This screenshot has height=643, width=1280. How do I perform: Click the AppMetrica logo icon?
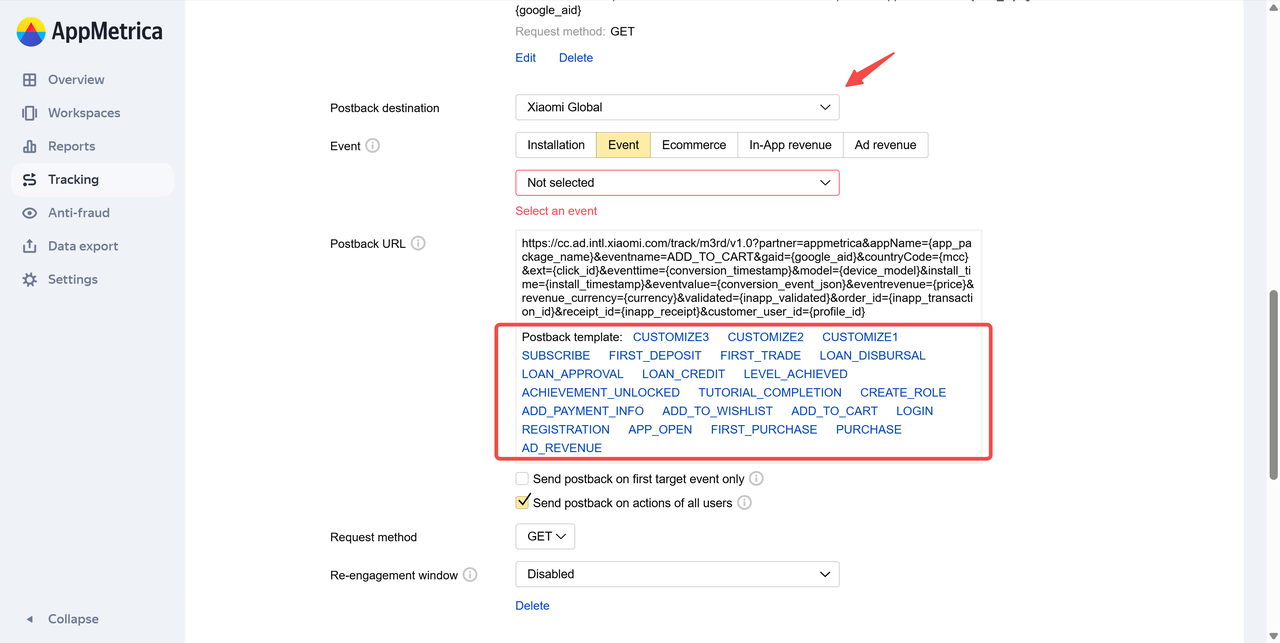coord(31,32)
